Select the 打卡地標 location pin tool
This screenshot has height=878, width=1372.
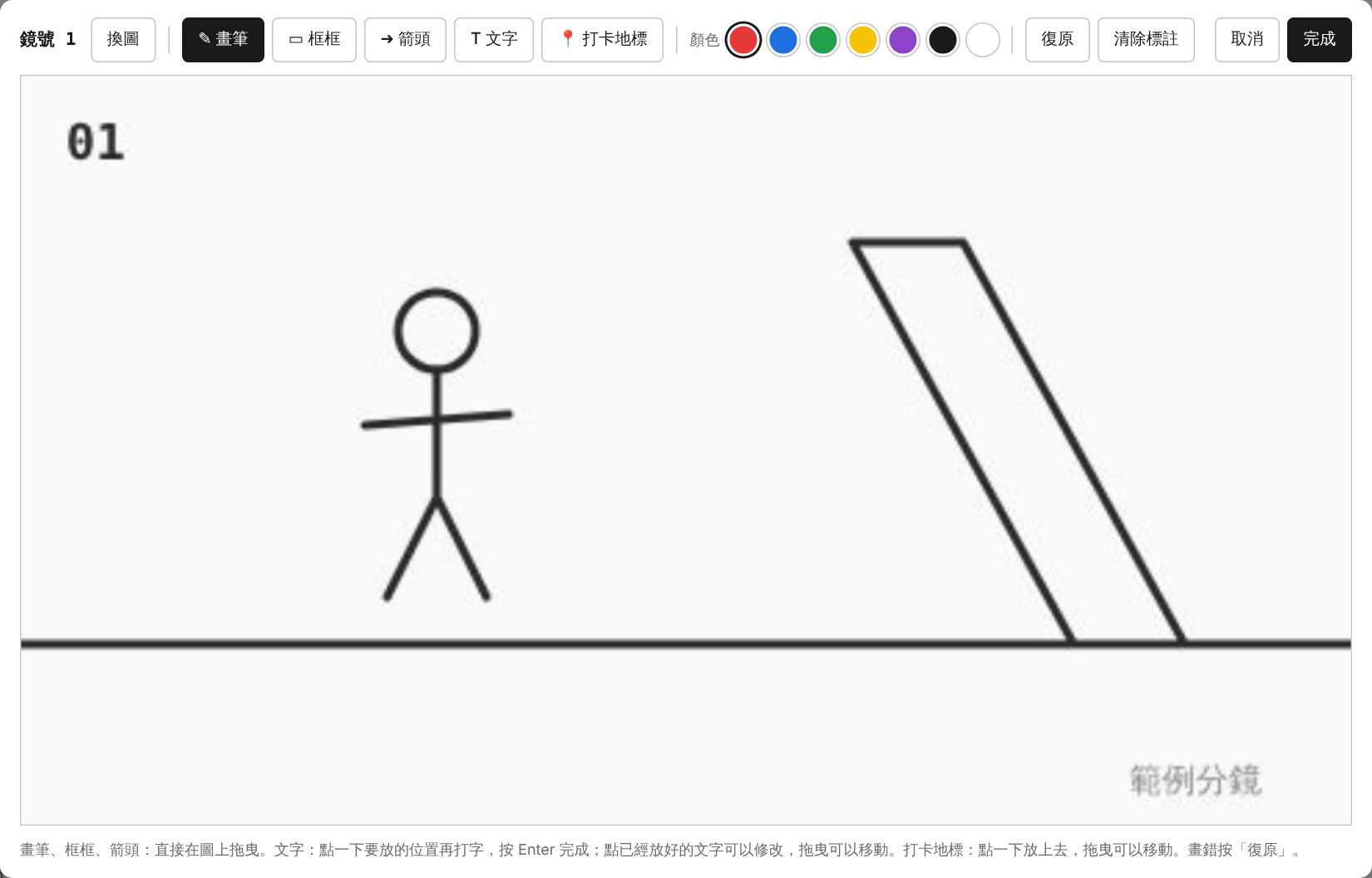point(602,40)
